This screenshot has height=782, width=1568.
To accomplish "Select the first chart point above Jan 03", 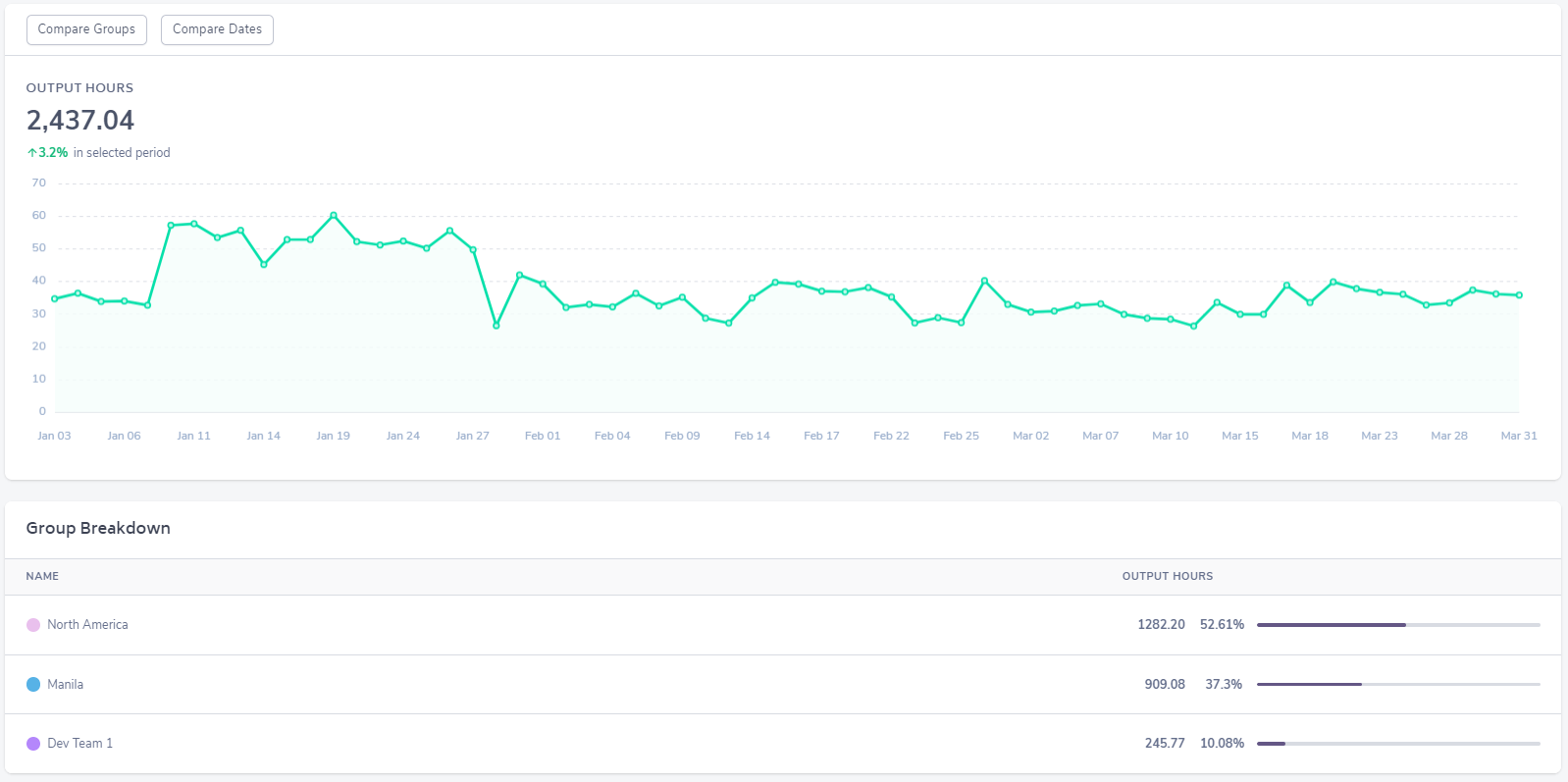I will [x=55, y=299].
